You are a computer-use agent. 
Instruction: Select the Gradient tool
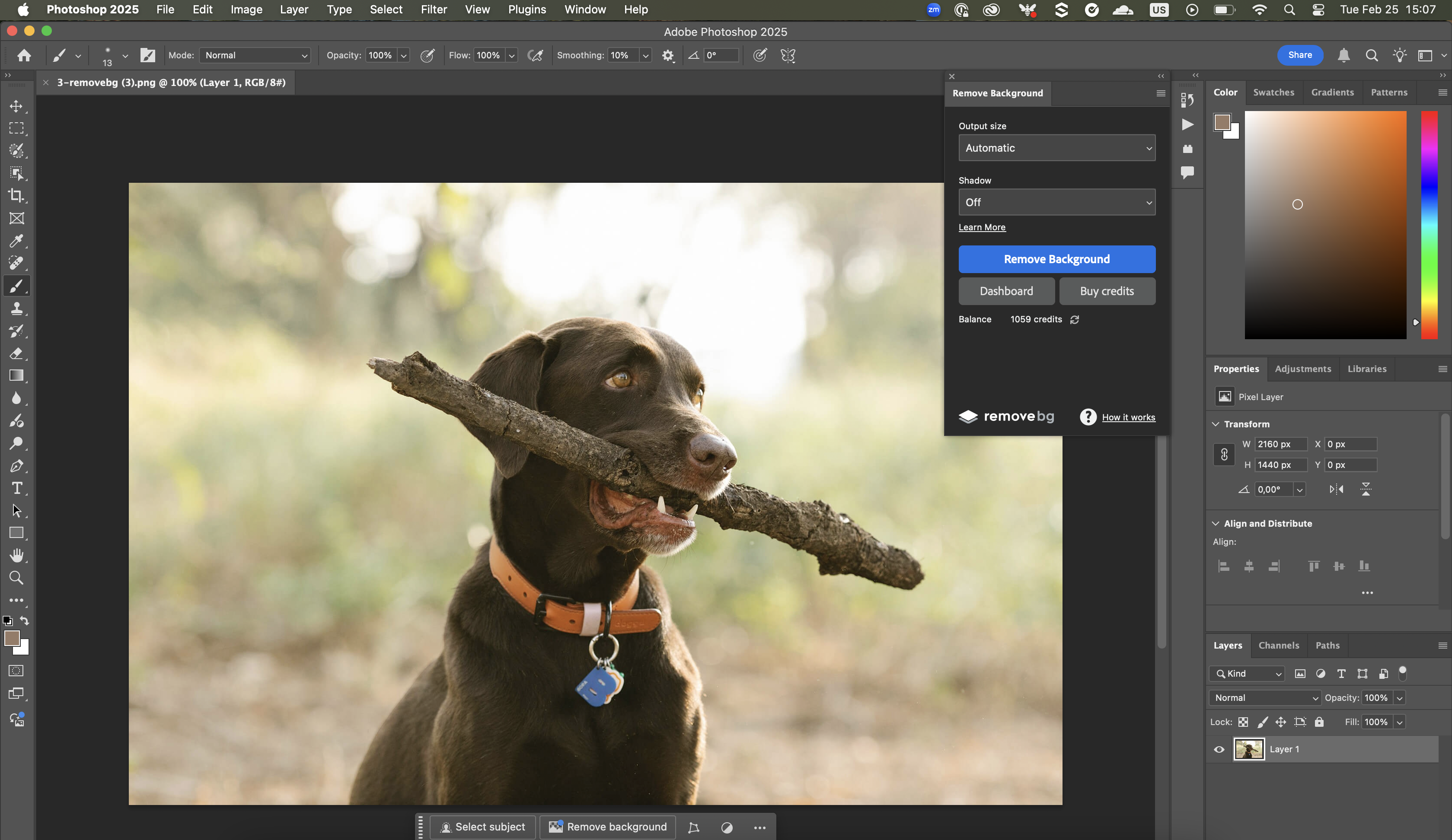click(16, 375)
